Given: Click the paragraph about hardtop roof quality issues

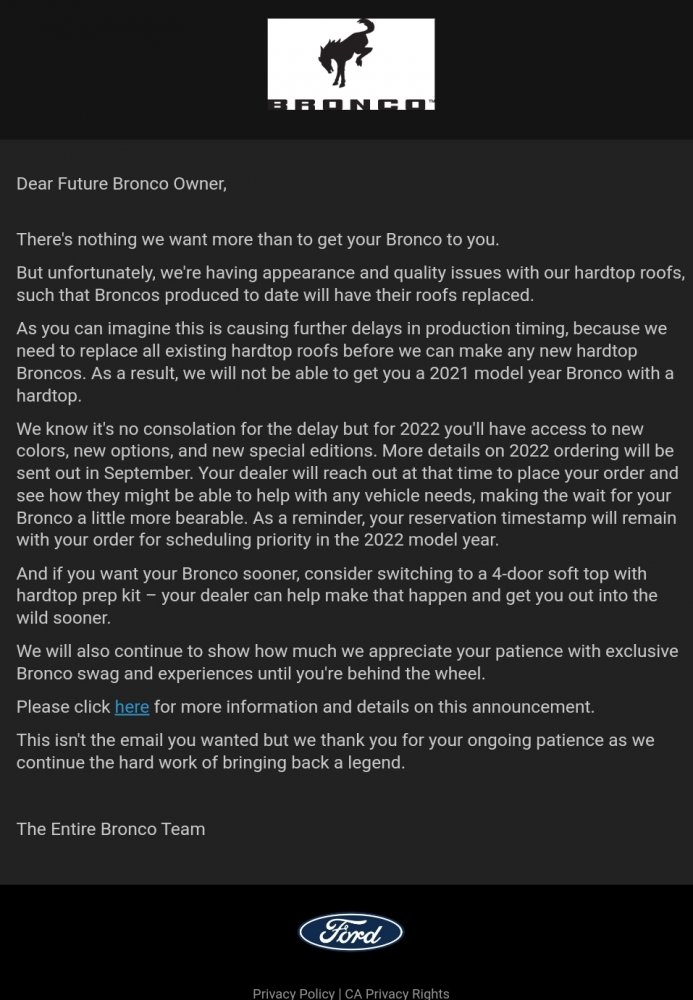Looking at the screenshot, I should click(x=350, y=284).
